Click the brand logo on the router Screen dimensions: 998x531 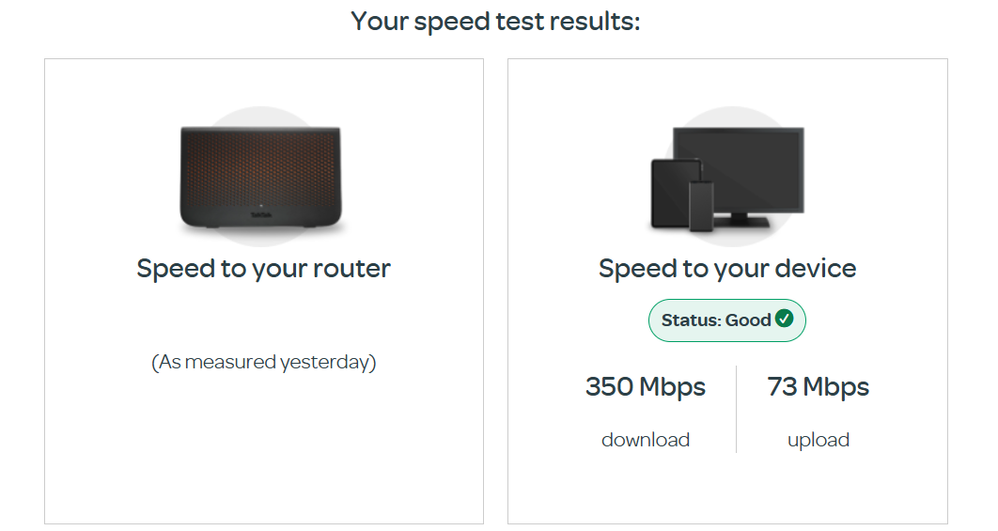tap(263, 215)
